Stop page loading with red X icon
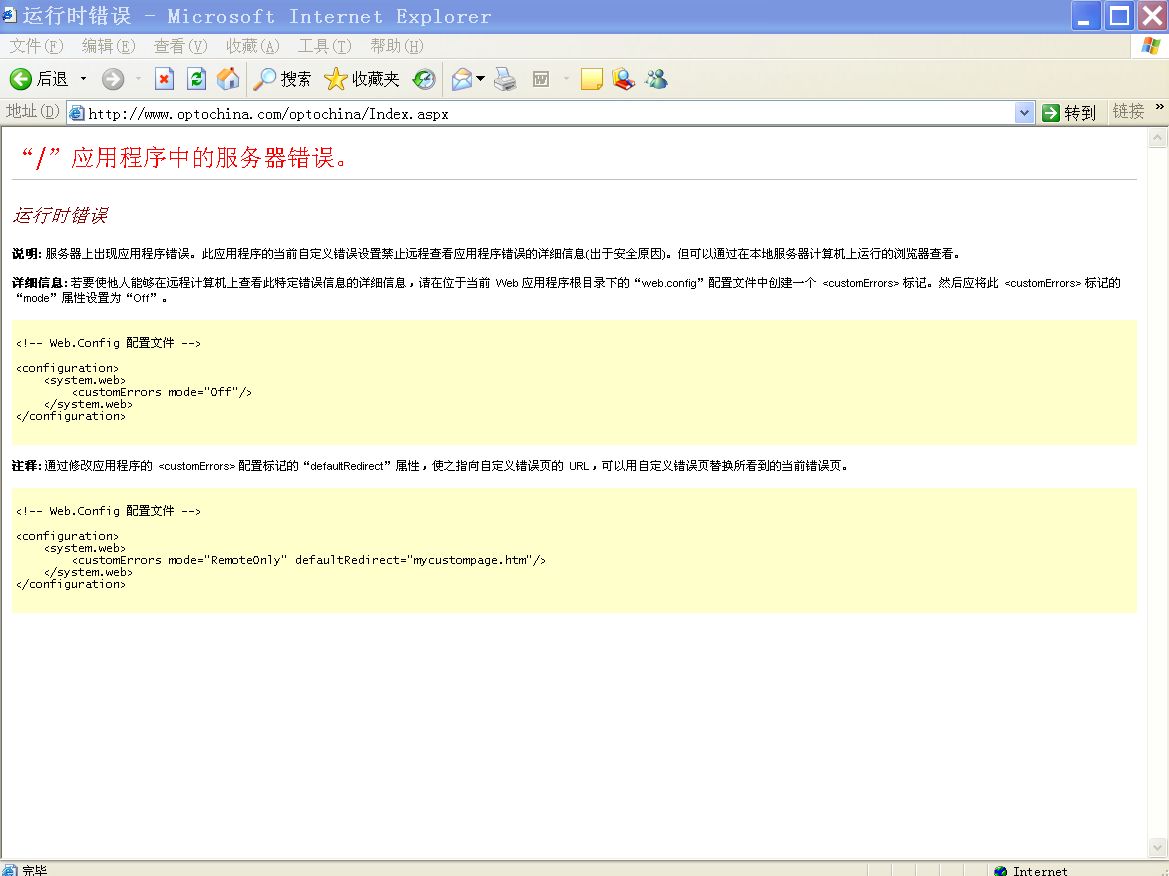Image resolution: width=1169 pixels, height=876 pixels. [x=165, y=78]
